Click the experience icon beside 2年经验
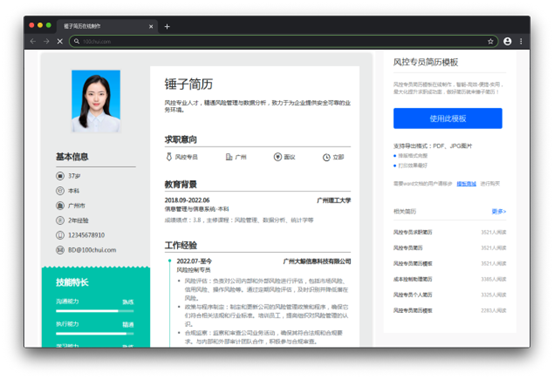 (x=60, y=220)
